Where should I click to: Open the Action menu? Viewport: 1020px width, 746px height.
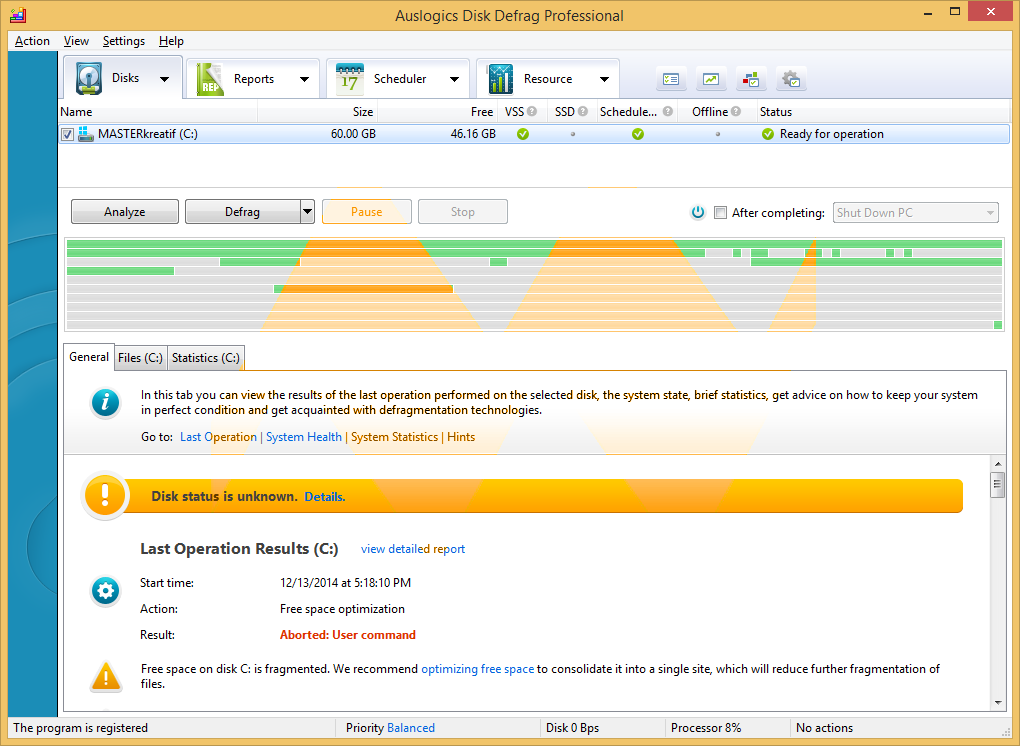(x=32, y=41)
